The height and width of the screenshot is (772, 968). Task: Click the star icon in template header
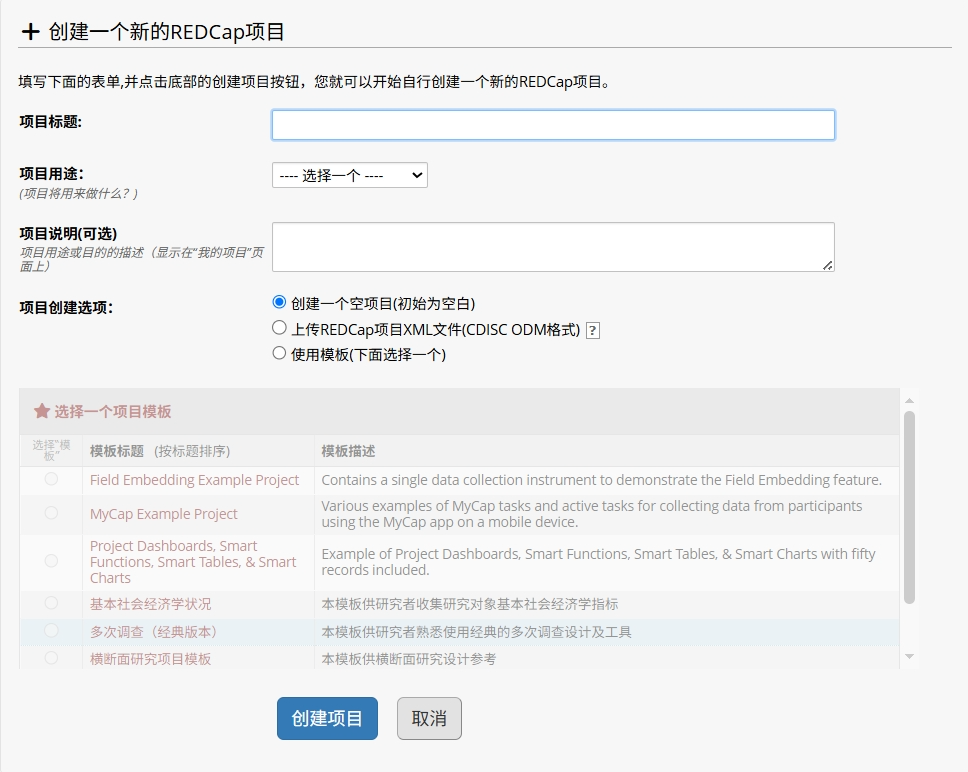coord(42,411)
